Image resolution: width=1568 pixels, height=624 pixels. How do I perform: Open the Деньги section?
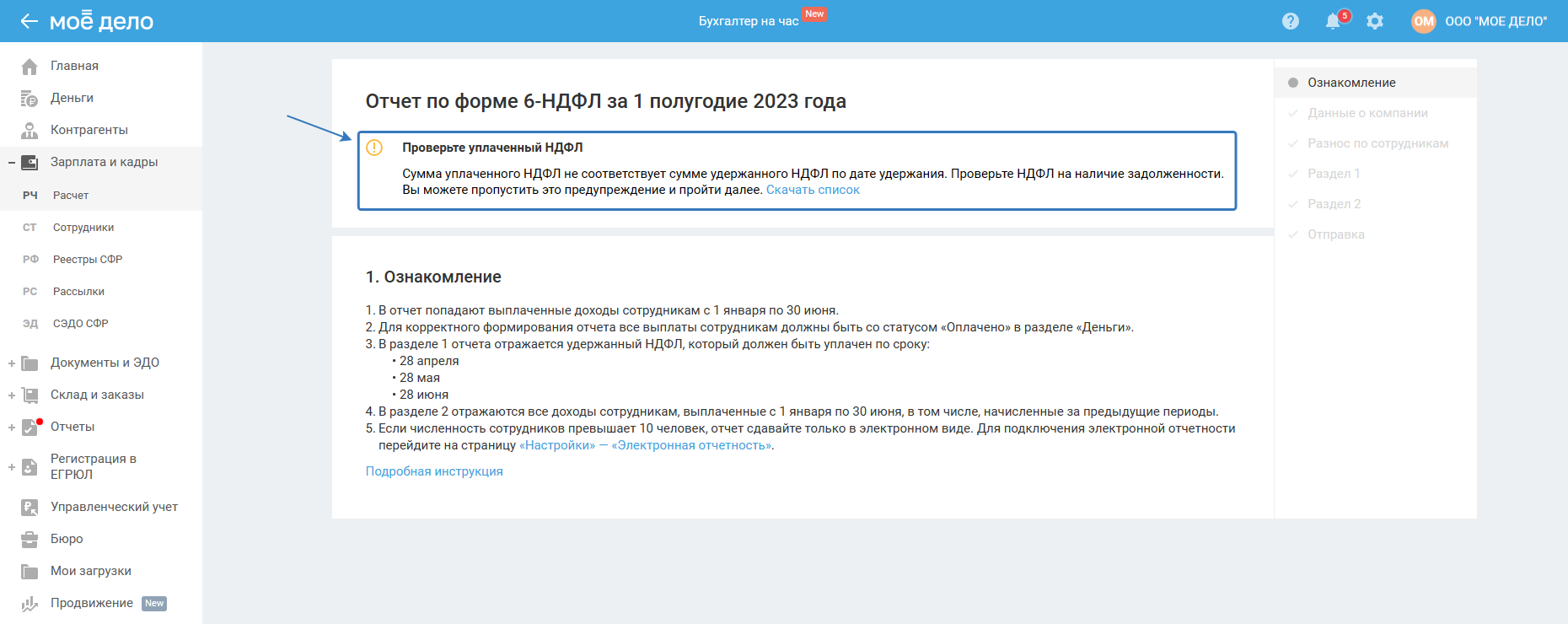tap(72, 98)
